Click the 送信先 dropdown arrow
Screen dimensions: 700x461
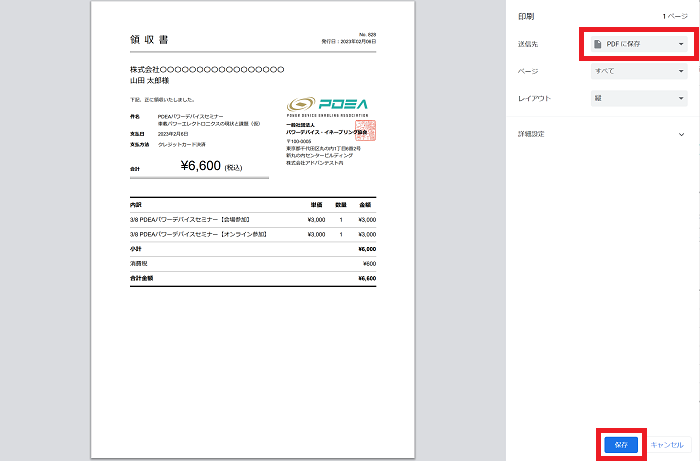[681, 45]
